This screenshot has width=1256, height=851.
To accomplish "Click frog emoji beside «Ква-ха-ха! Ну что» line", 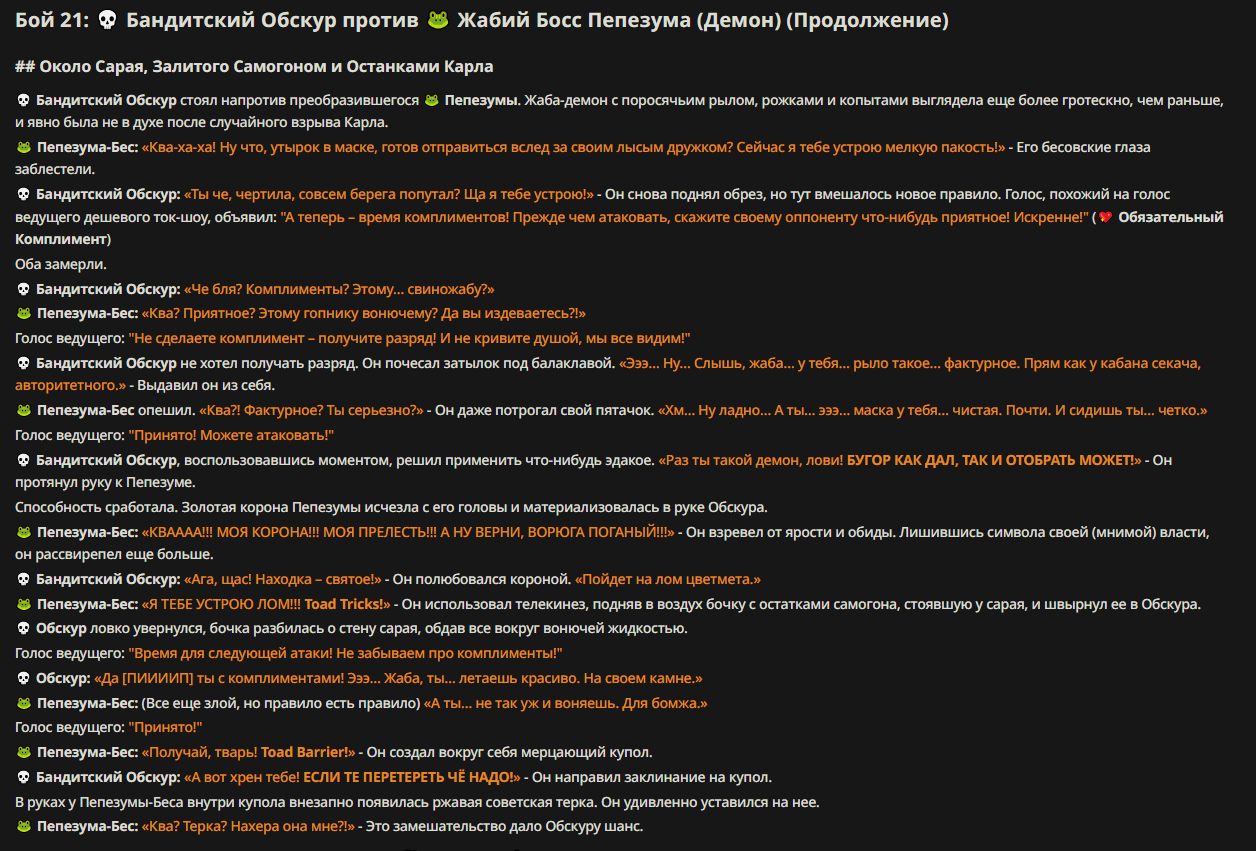I will click(x=24, y=147).
